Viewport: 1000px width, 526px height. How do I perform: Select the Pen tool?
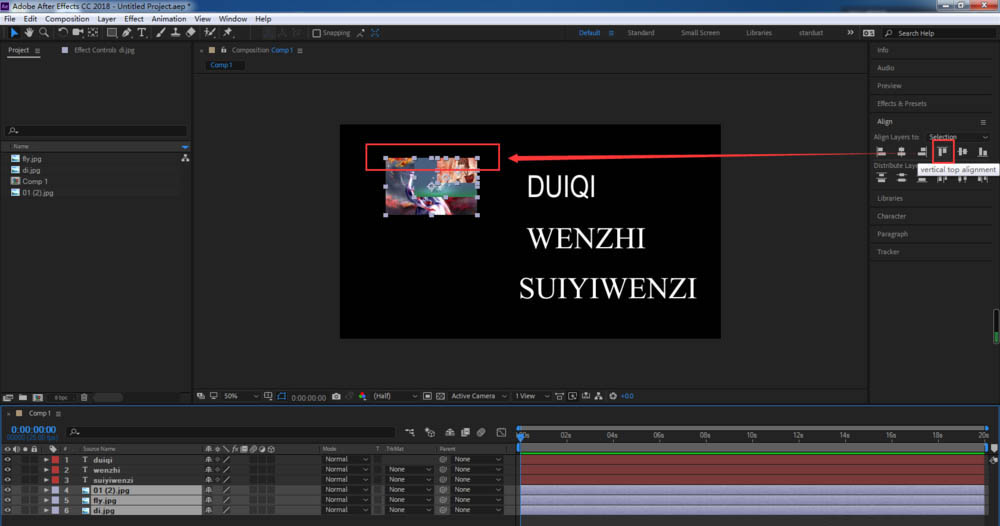pos(127,33)
